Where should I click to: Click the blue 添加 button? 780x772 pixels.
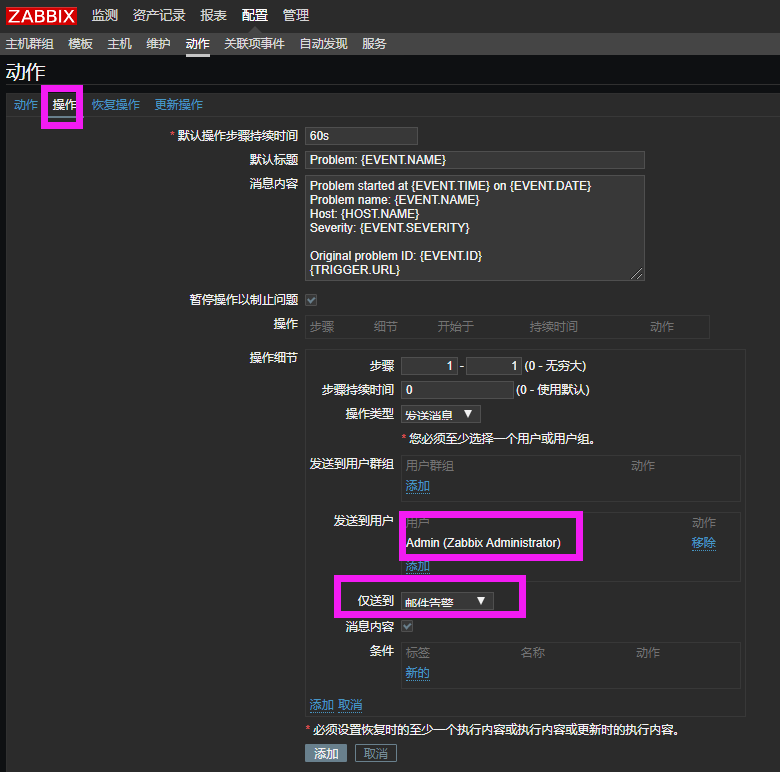coord(326,753)
